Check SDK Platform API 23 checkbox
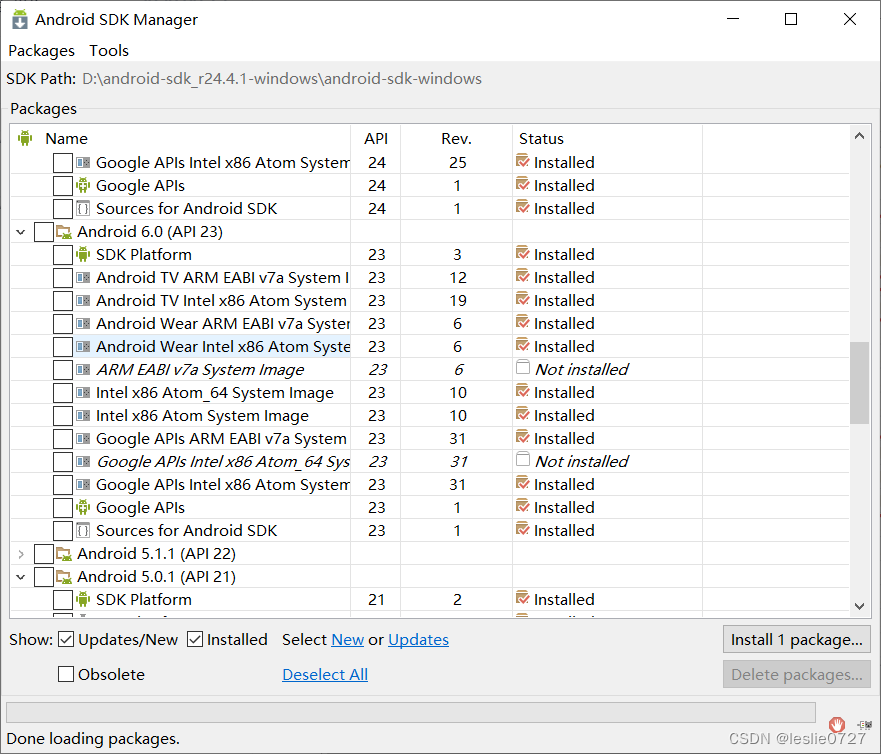The height and width of the screenshot is (754, 881). (x=63, y=254)
